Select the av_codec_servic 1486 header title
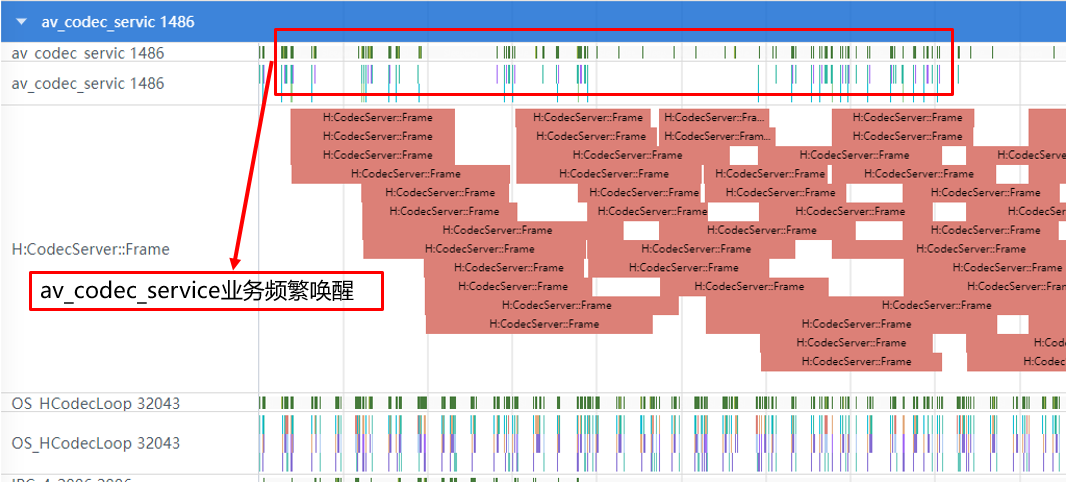1070x482 pixels. [x=117, y=22]
